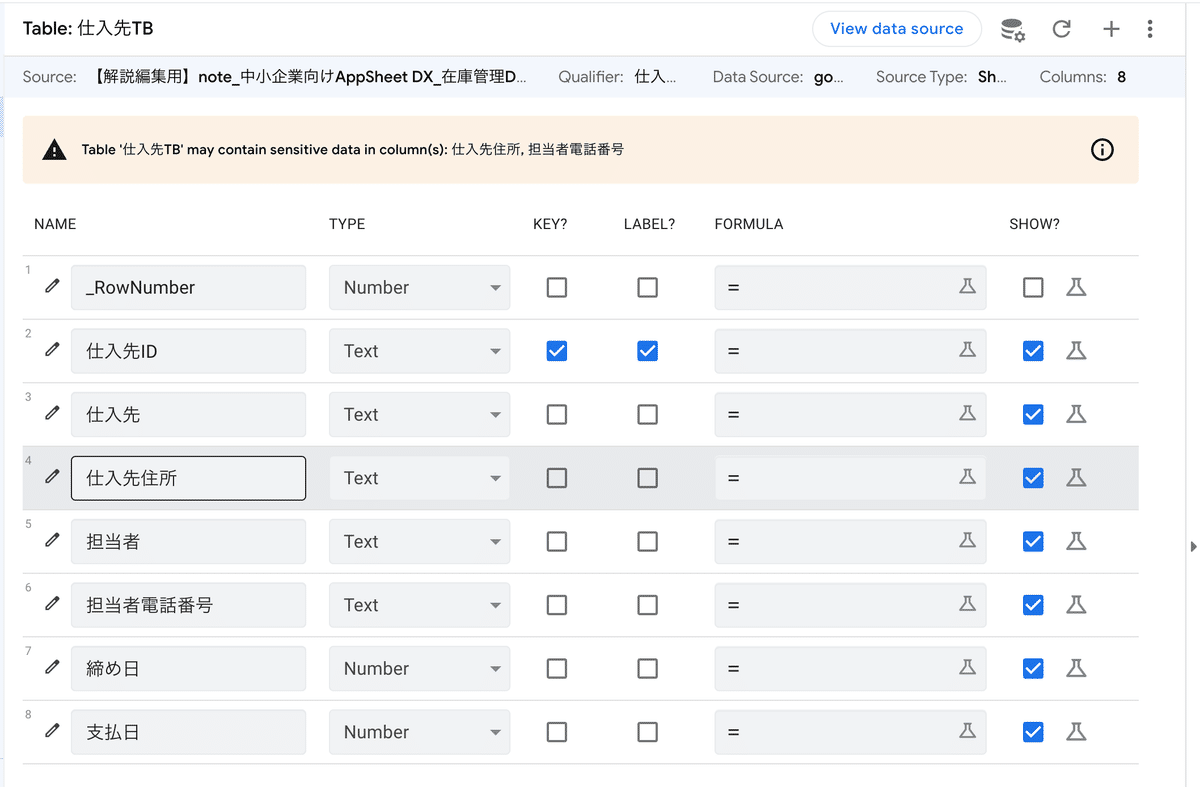1200x787 pixels.
Task: Click the info icon in sensitive data warning
Action: pyautogui.click(x=1102, y=150)
